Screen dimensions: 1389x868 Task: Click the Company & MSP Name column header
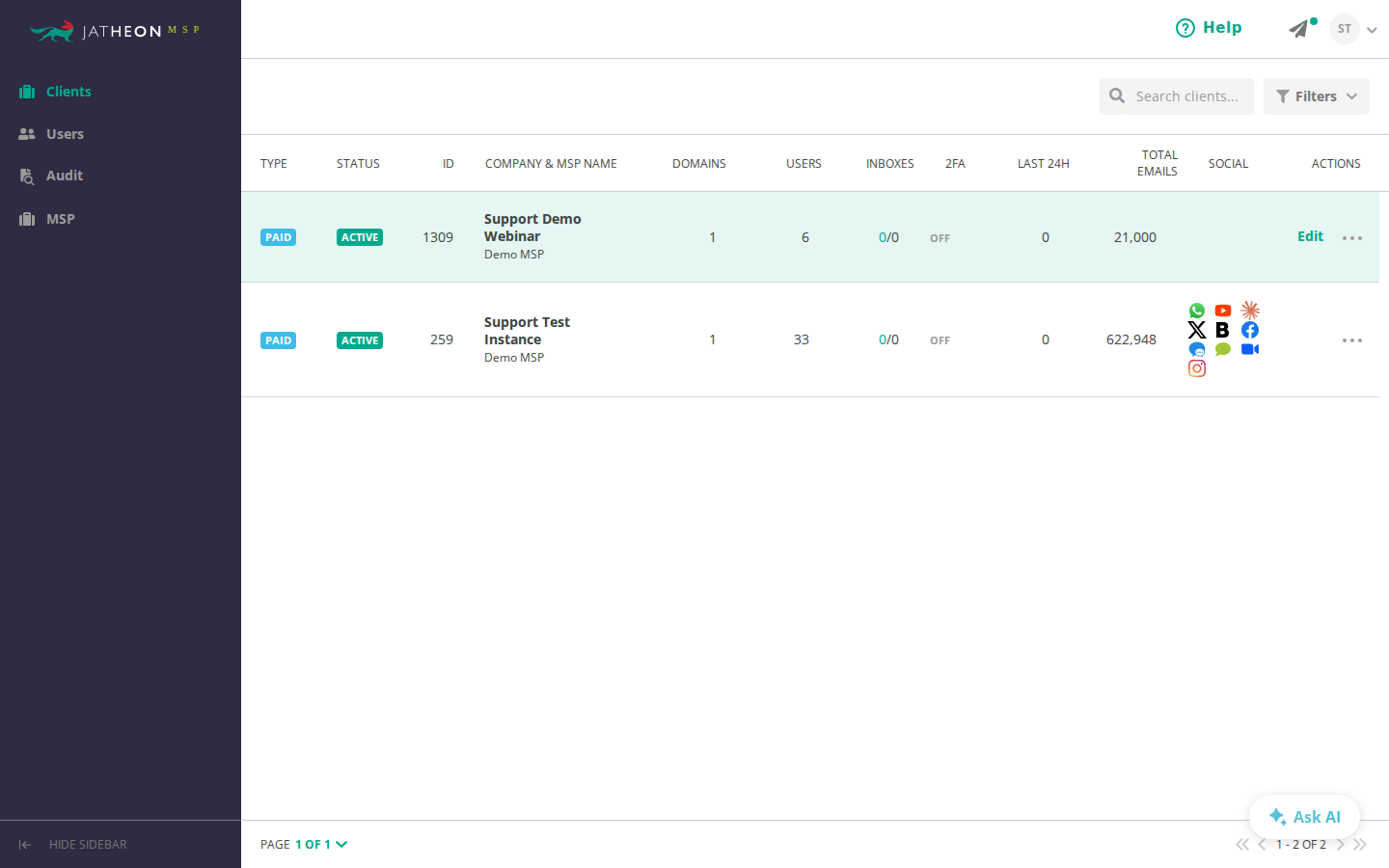tap(551, 164)
